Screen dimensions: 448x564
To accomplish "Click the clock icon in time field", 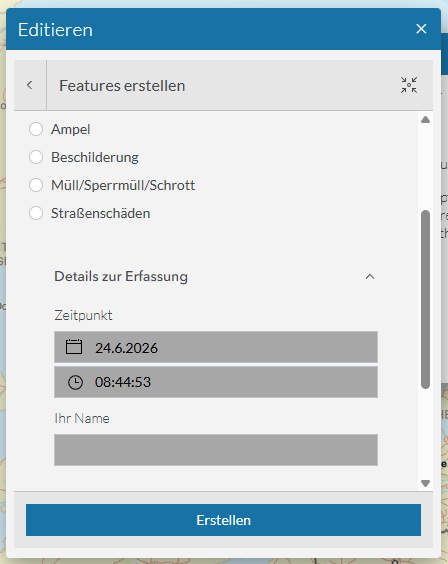I will [x=76, y=382].
